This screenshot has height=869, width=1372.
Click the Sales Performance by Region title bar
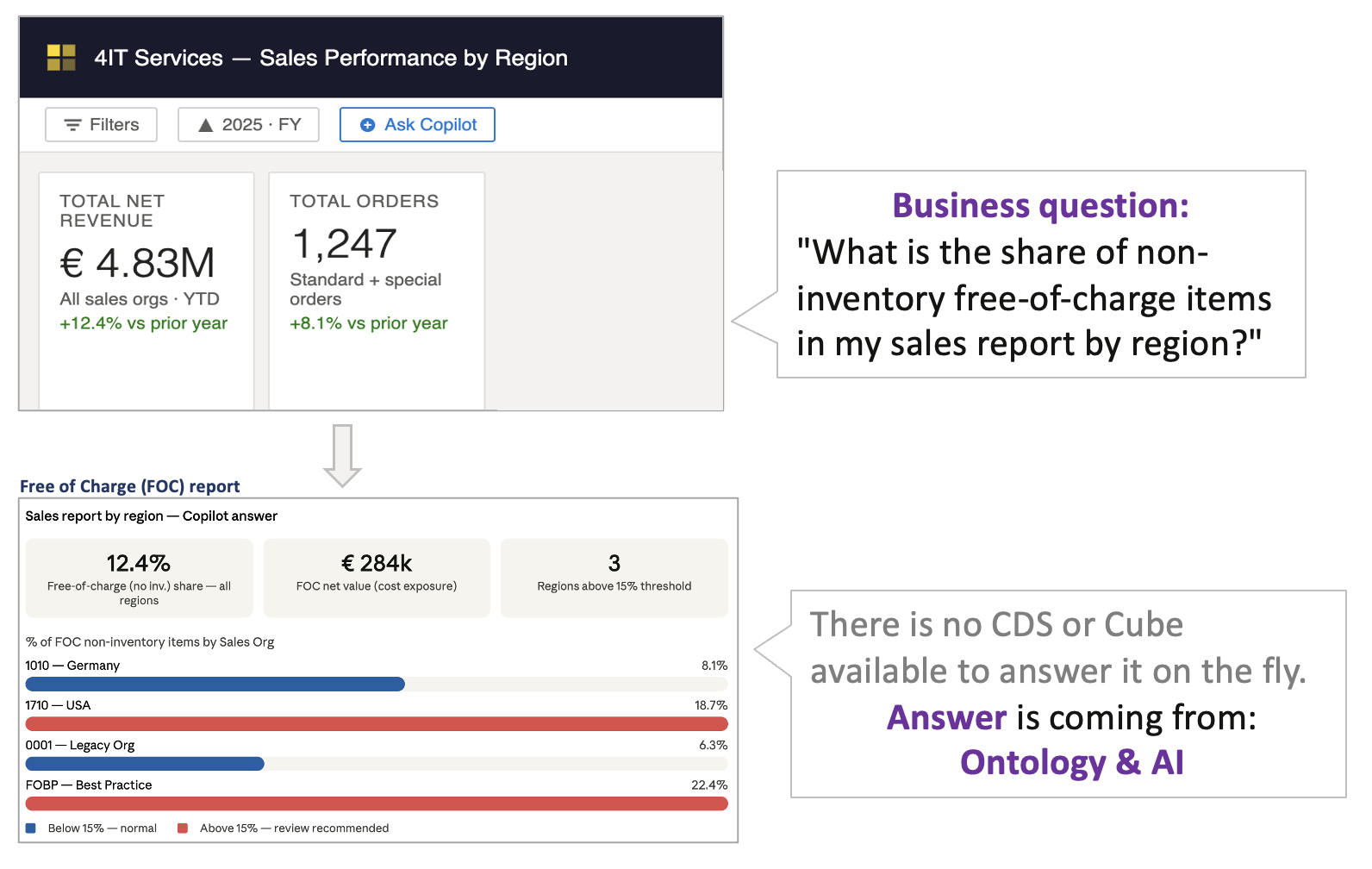[x=330, y=58]
